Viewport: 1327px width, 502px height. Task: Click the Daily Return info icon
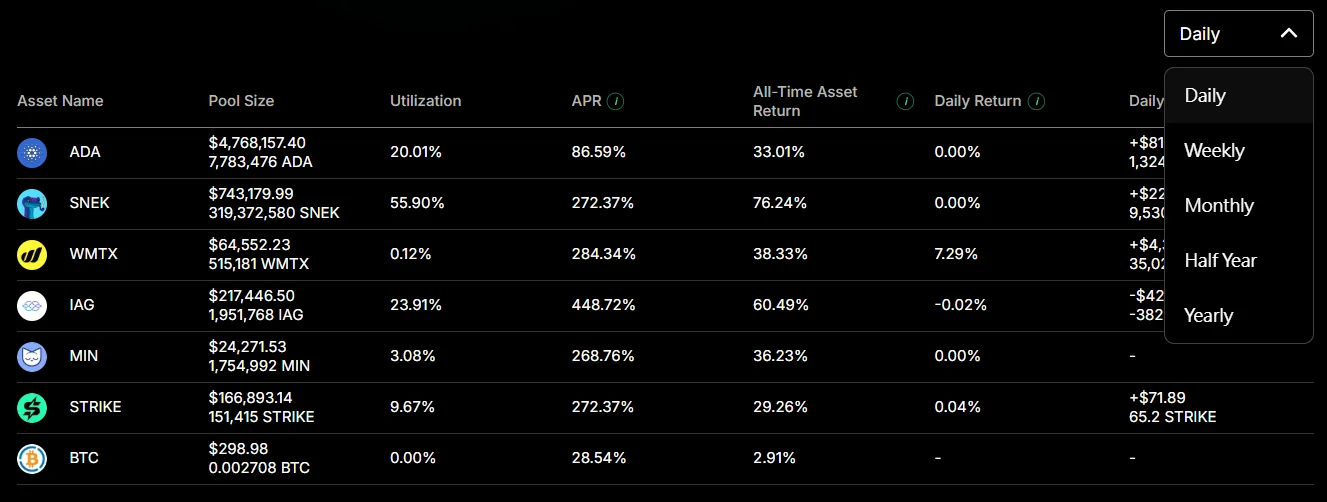1037,101
